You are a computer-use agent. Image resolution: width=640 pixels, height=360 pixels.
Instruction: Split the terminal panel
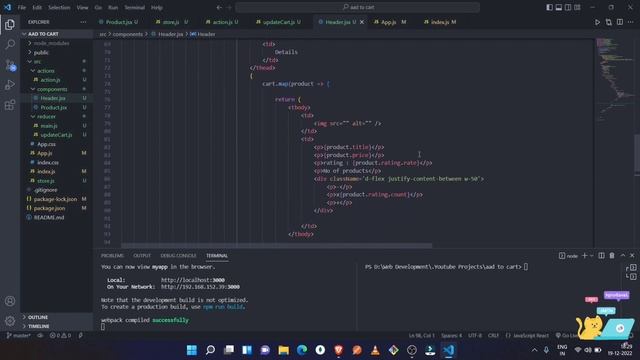601,256
